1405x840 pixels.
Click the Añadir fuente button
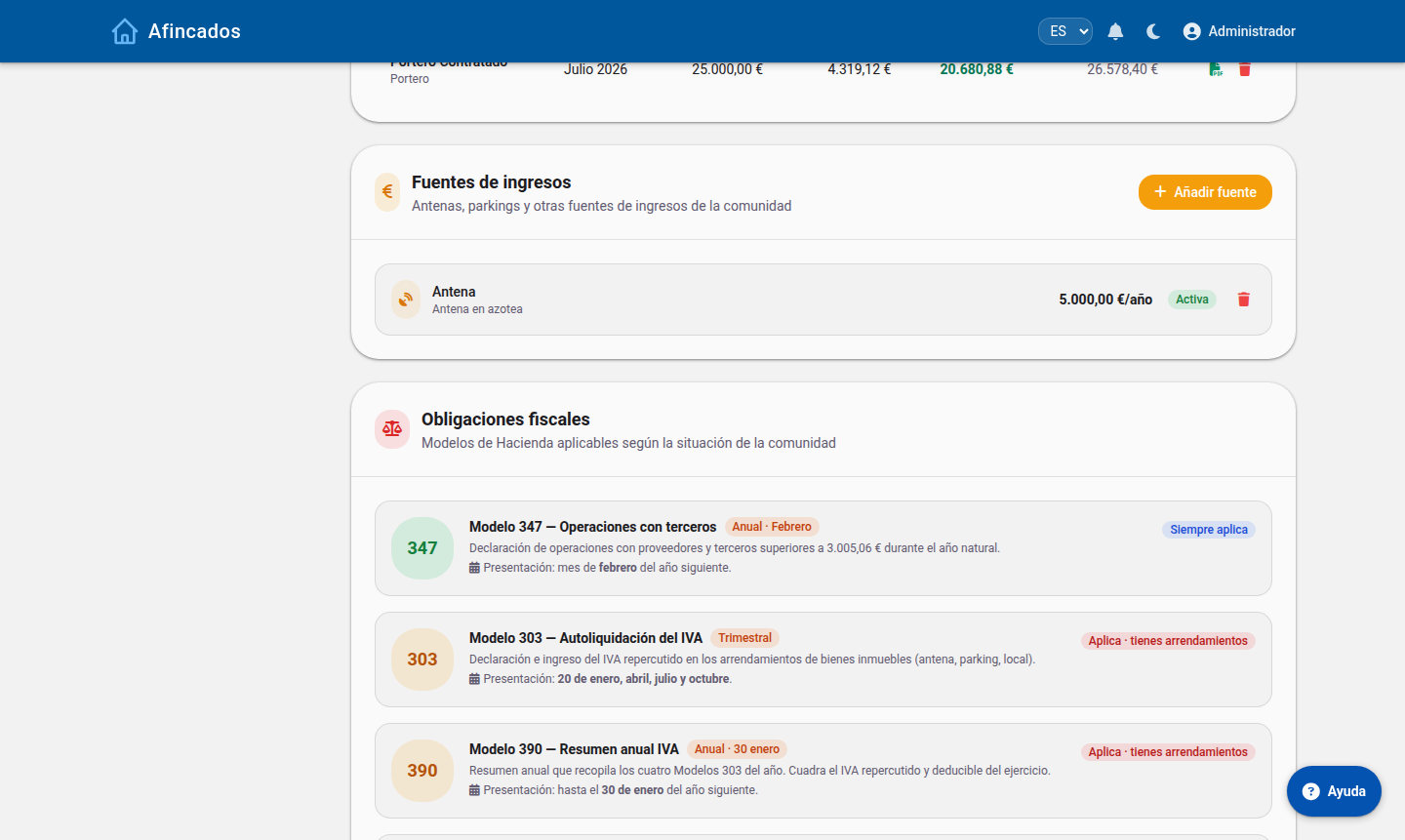(1205, 192)
